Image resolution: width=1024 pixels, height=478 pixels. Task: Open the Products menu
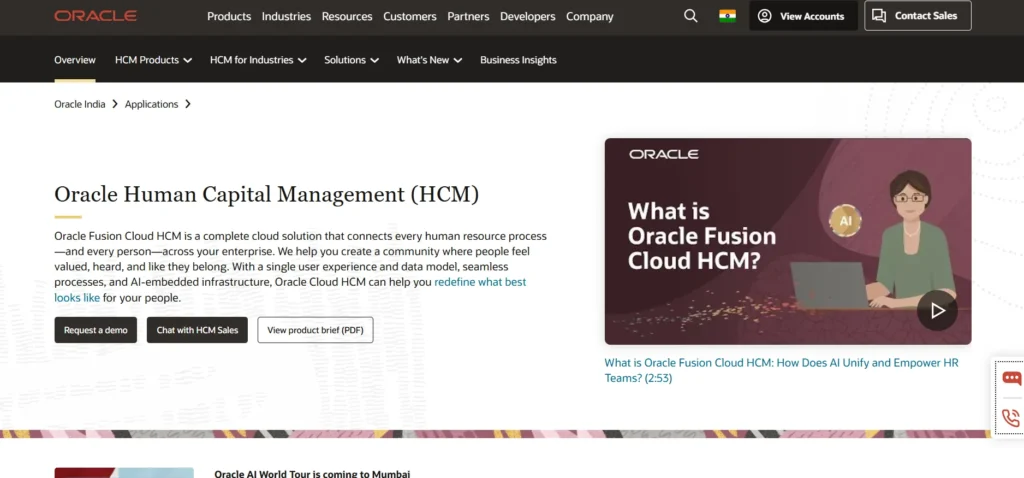pos(229,16)
